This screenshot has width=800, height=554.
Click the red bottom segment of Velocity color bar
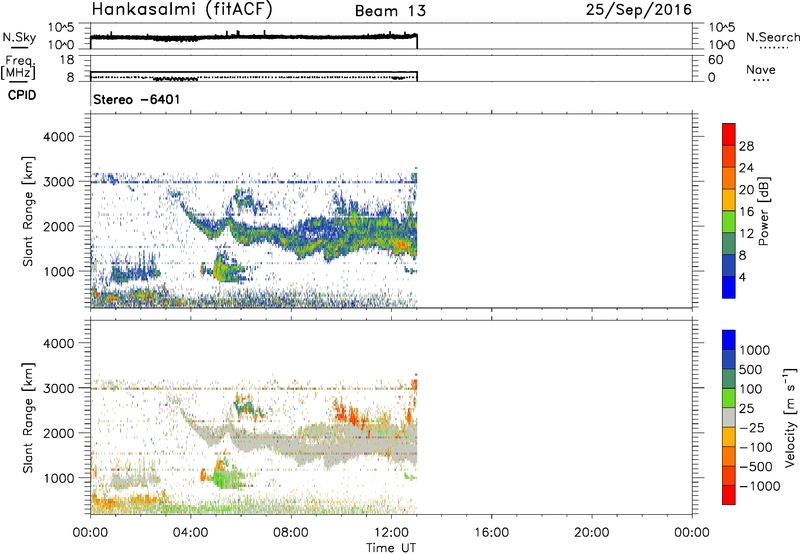(729, 495)
